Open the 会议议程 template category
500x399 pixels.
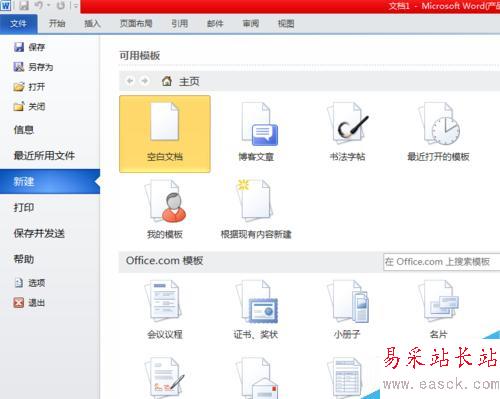click(164, 300)
